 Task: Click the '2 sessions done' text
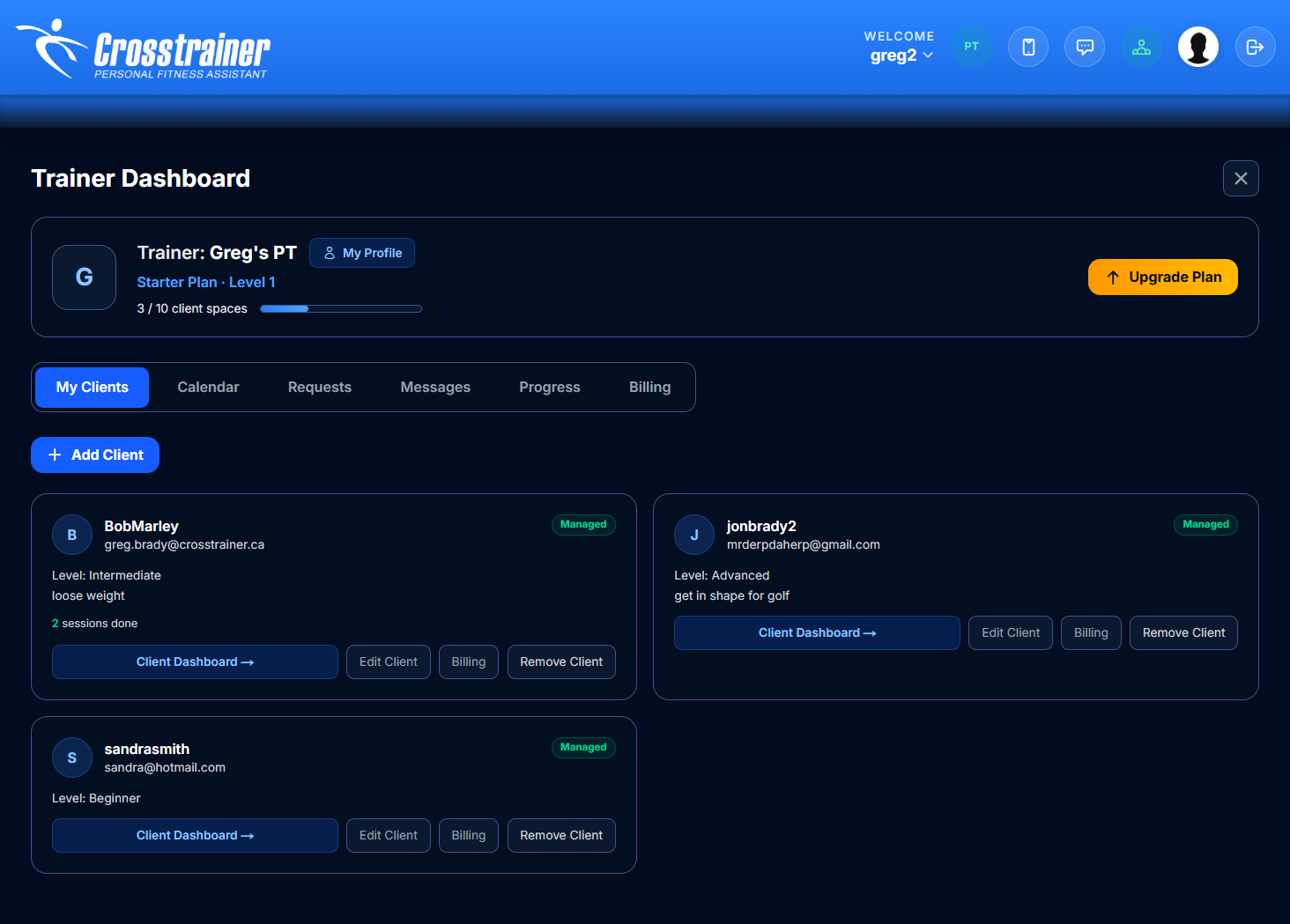tap(94, 624)
